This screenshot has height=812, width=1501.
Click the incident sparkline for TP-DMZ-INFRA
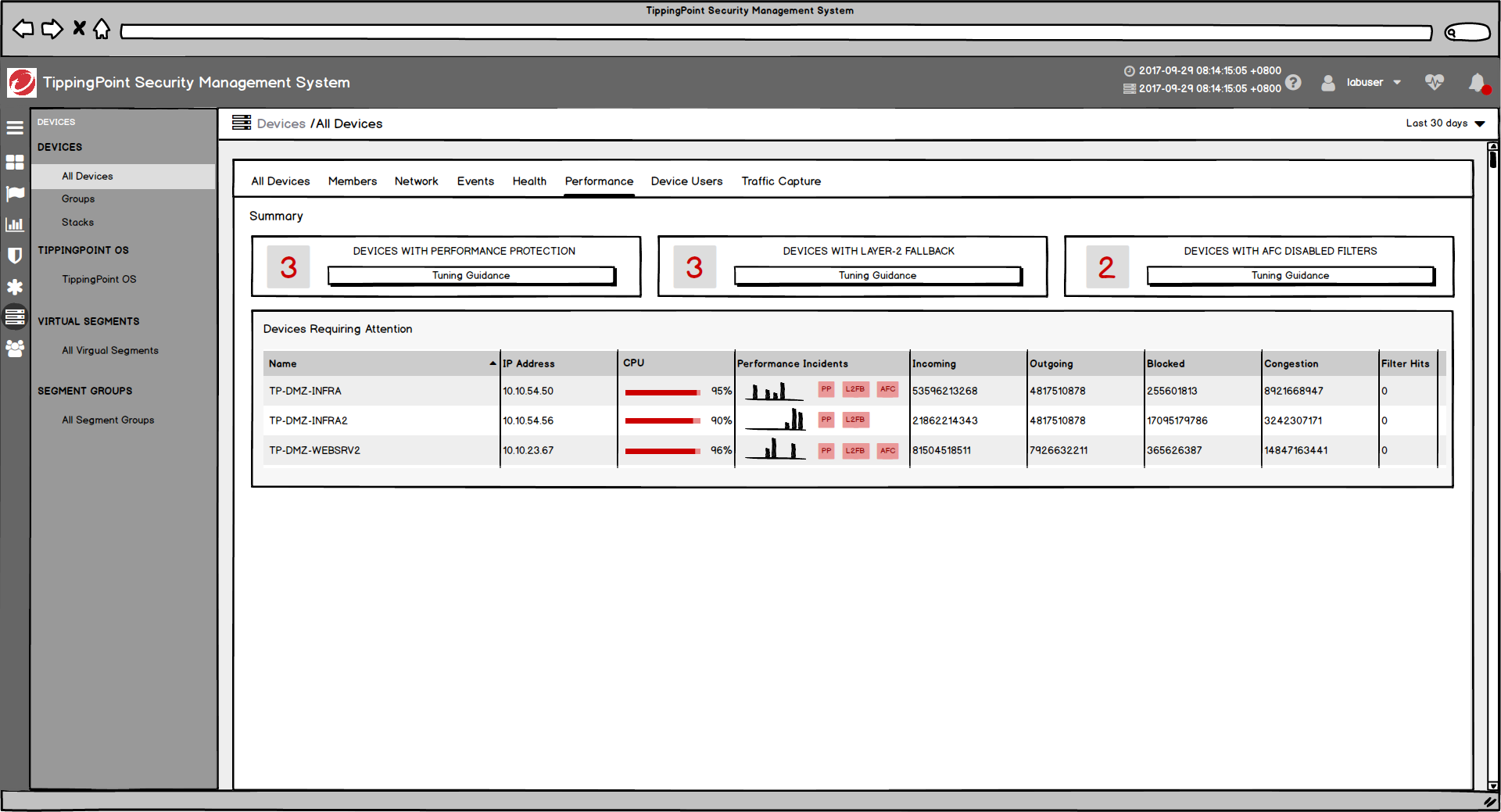(775, 391)
